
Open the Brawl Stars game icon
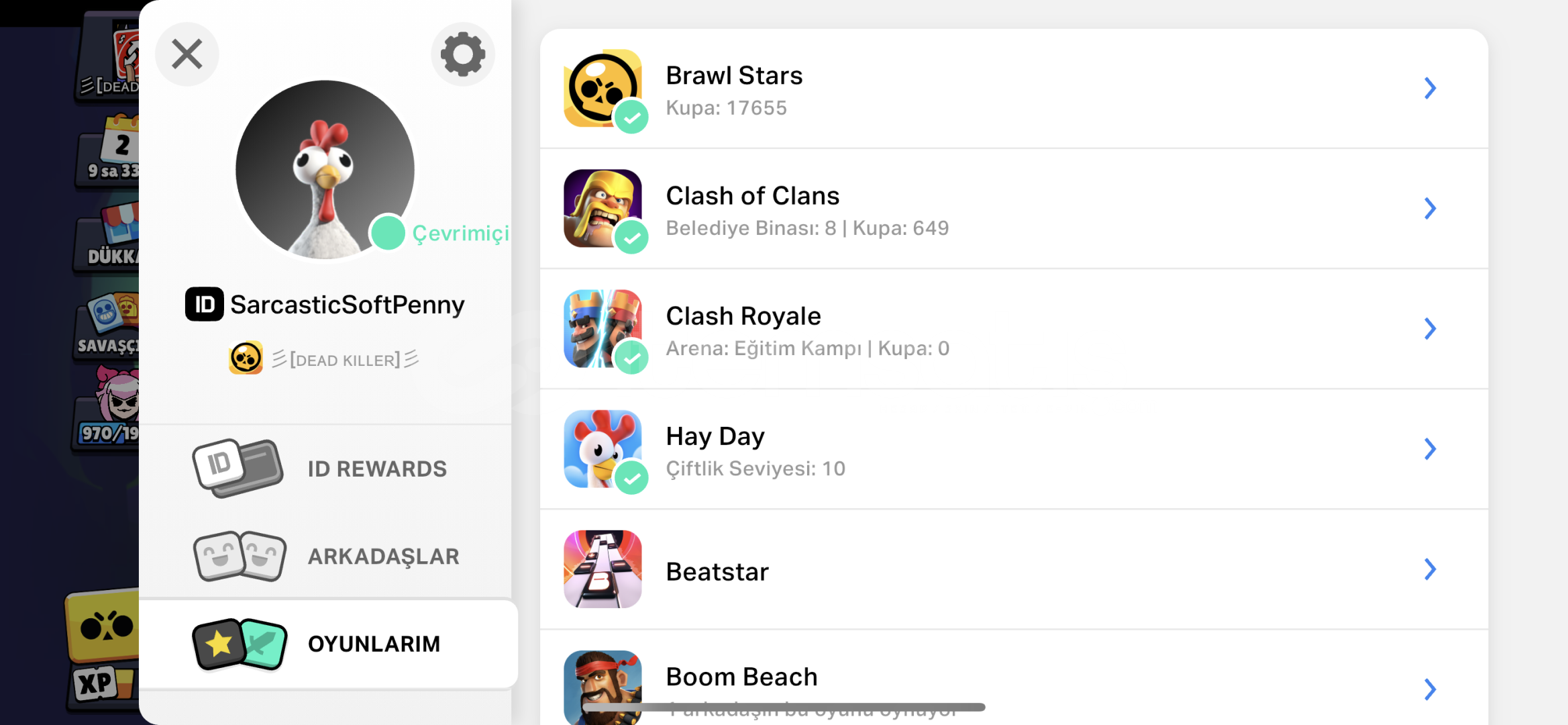(603, 88)
